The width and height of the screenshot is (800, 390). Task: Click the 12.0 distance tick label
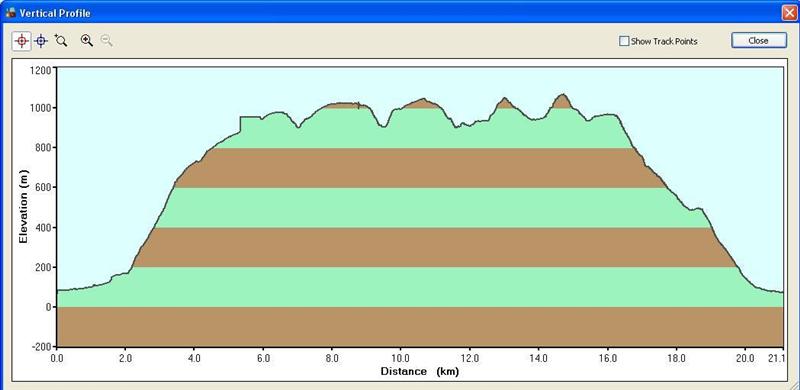pyautogui.click(x=469, y=358)
